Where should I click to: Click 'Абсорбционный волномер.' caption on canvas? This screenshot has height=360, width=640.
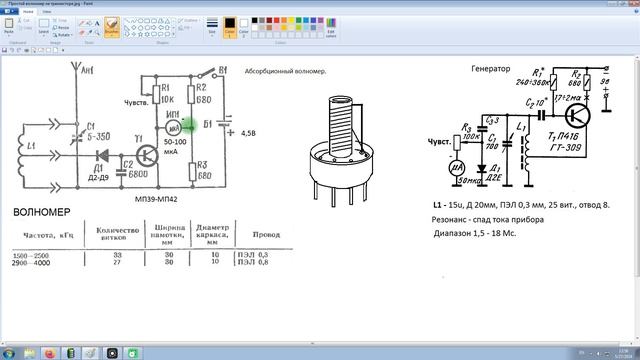pos(285,71)
